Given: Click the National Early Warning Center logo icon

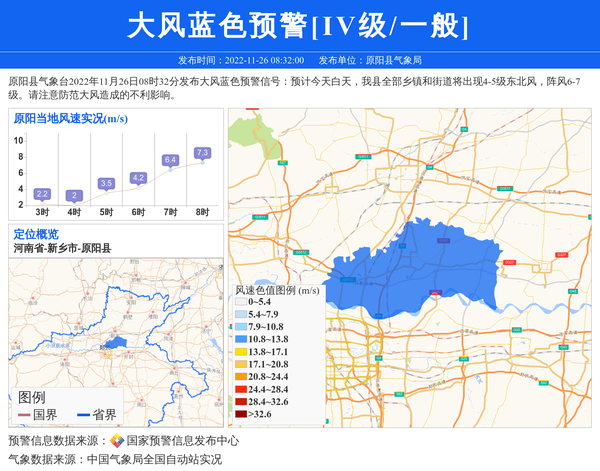Looking at the screenshot, I should pos(117,441).
